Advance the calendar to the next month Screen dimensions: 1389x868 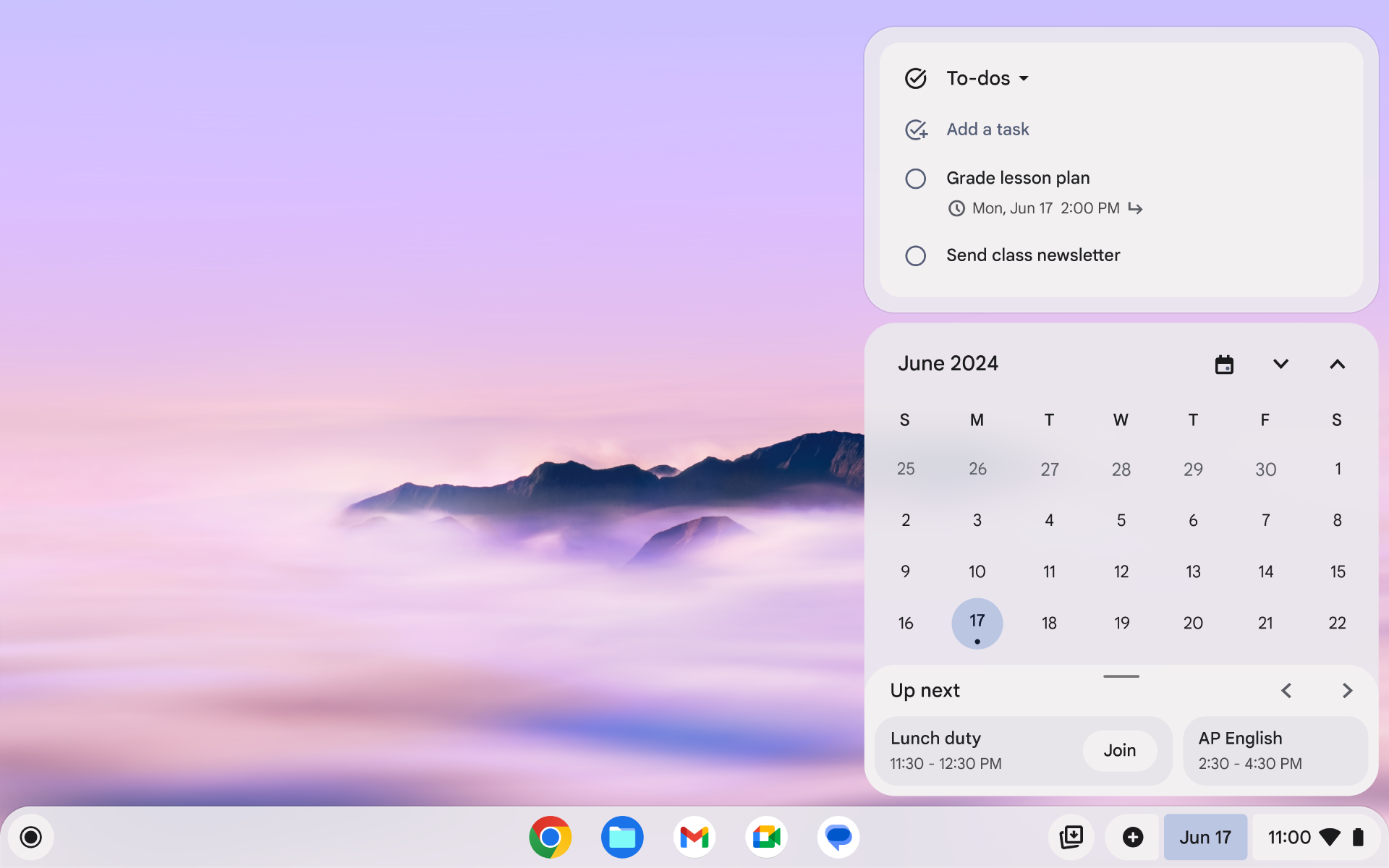1280,364
